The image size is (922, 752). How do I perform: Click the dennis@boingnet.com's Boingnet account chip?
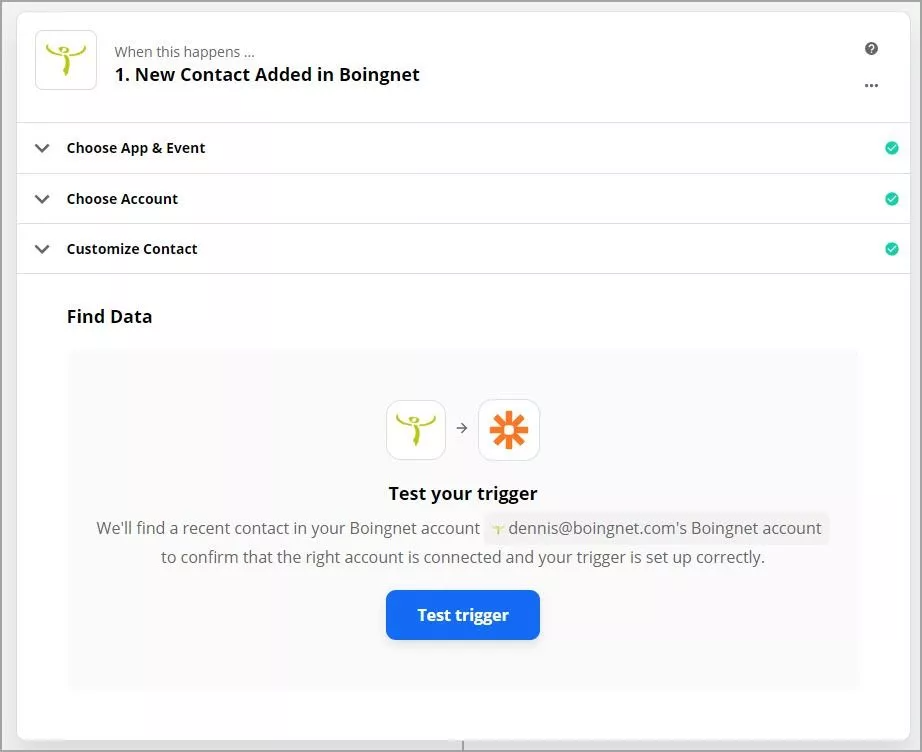coord(656,529)
